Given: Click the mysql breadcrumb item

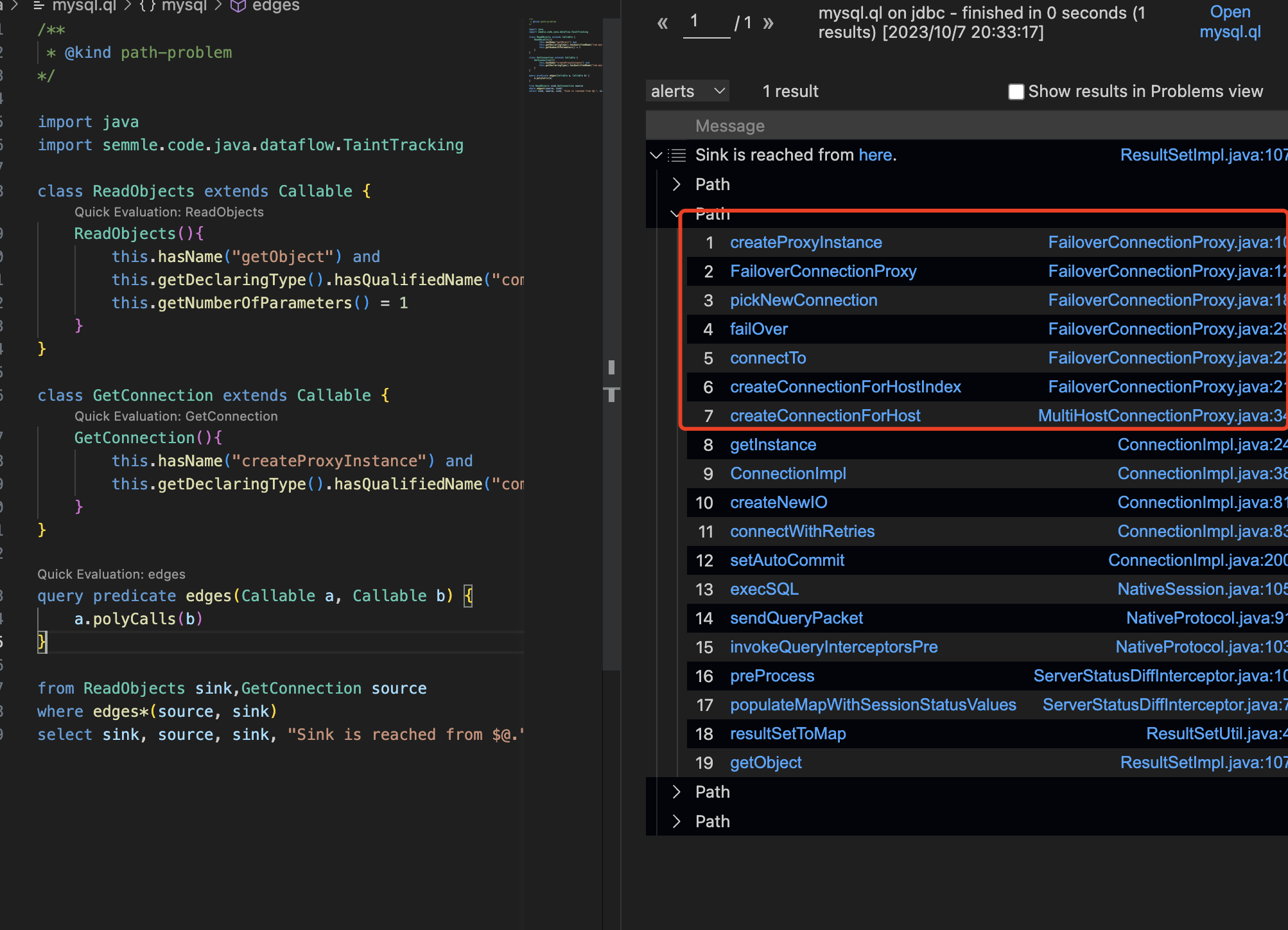Looking at the screenshot, I should 184,6.
